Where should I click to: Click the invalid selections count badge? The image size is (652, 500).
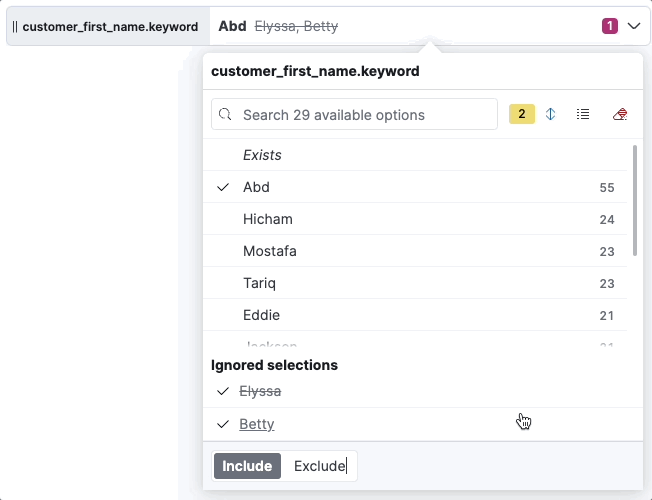[609, 26]
